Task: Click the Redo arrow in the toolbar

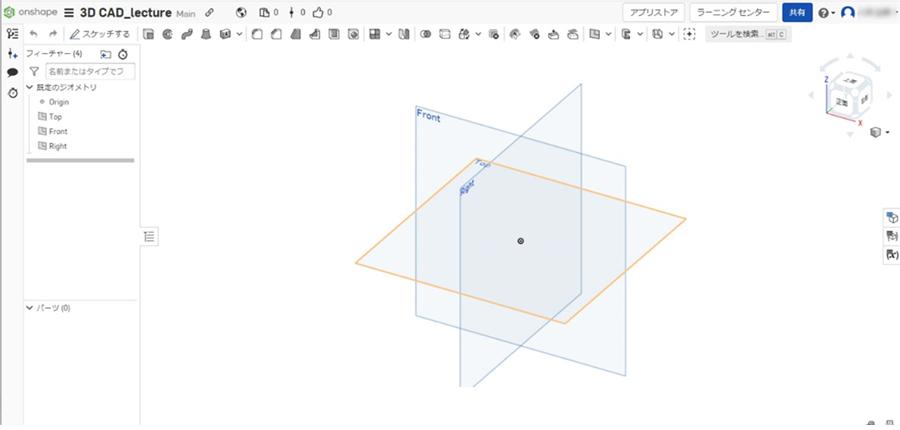Action: pyautogui.click(x=53, y=34)
